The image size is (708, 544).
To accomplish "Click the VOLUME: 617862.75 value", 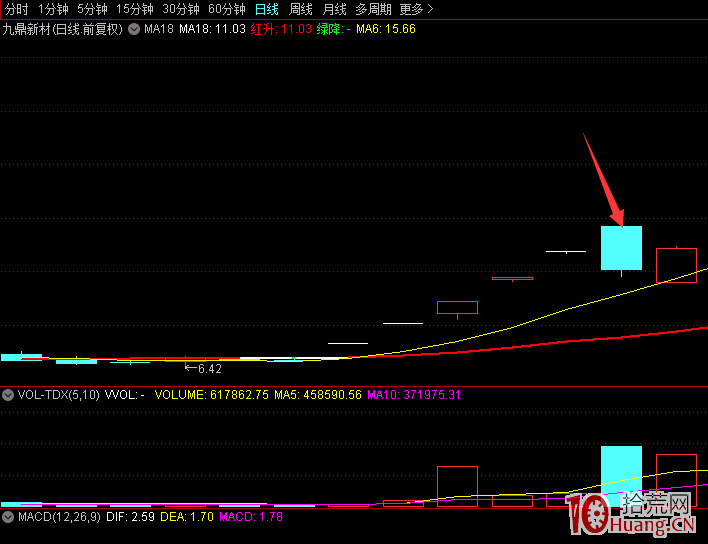I will pos(212,395).
